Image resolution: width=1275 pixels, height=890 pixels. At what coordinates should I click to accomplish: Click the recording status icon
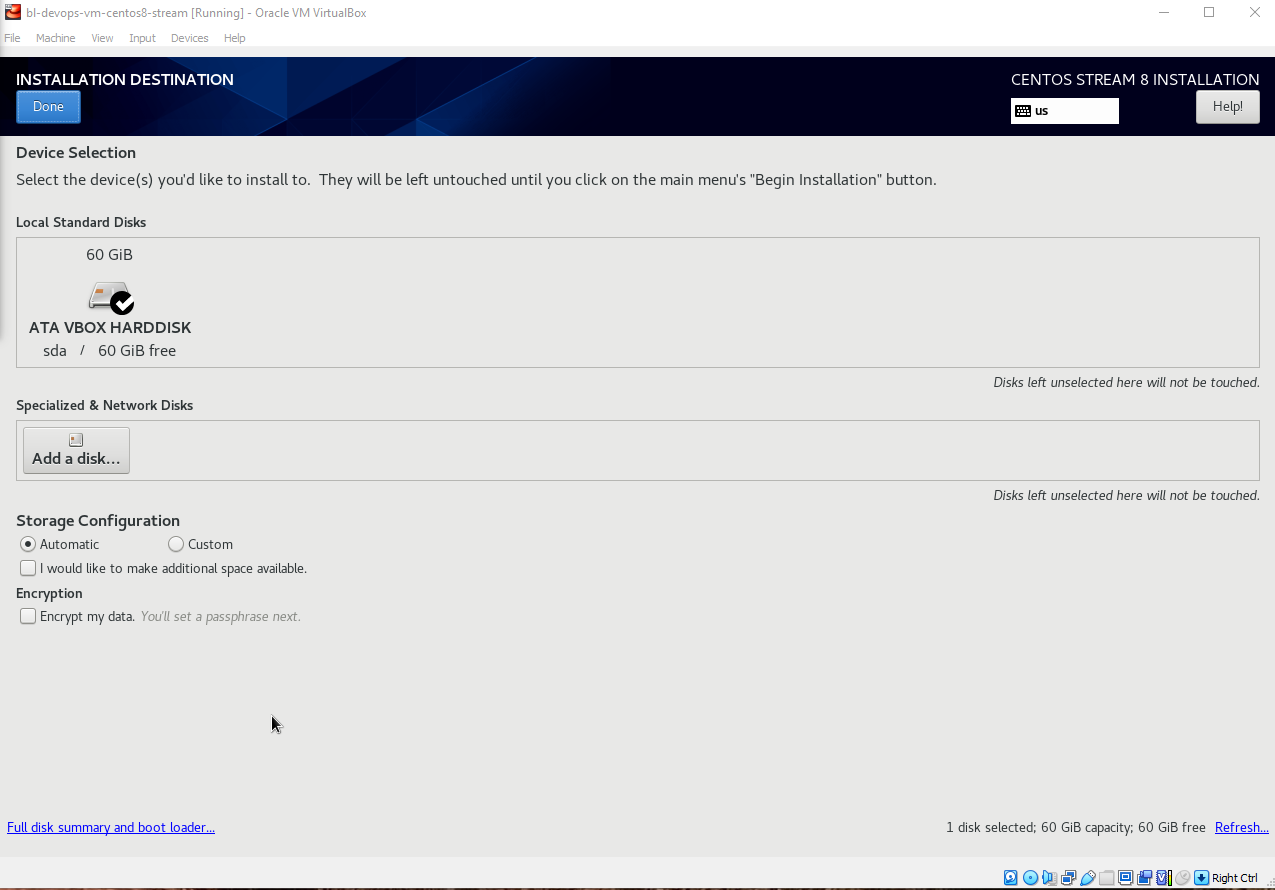pyautogui.click(x=1144, y=878)
